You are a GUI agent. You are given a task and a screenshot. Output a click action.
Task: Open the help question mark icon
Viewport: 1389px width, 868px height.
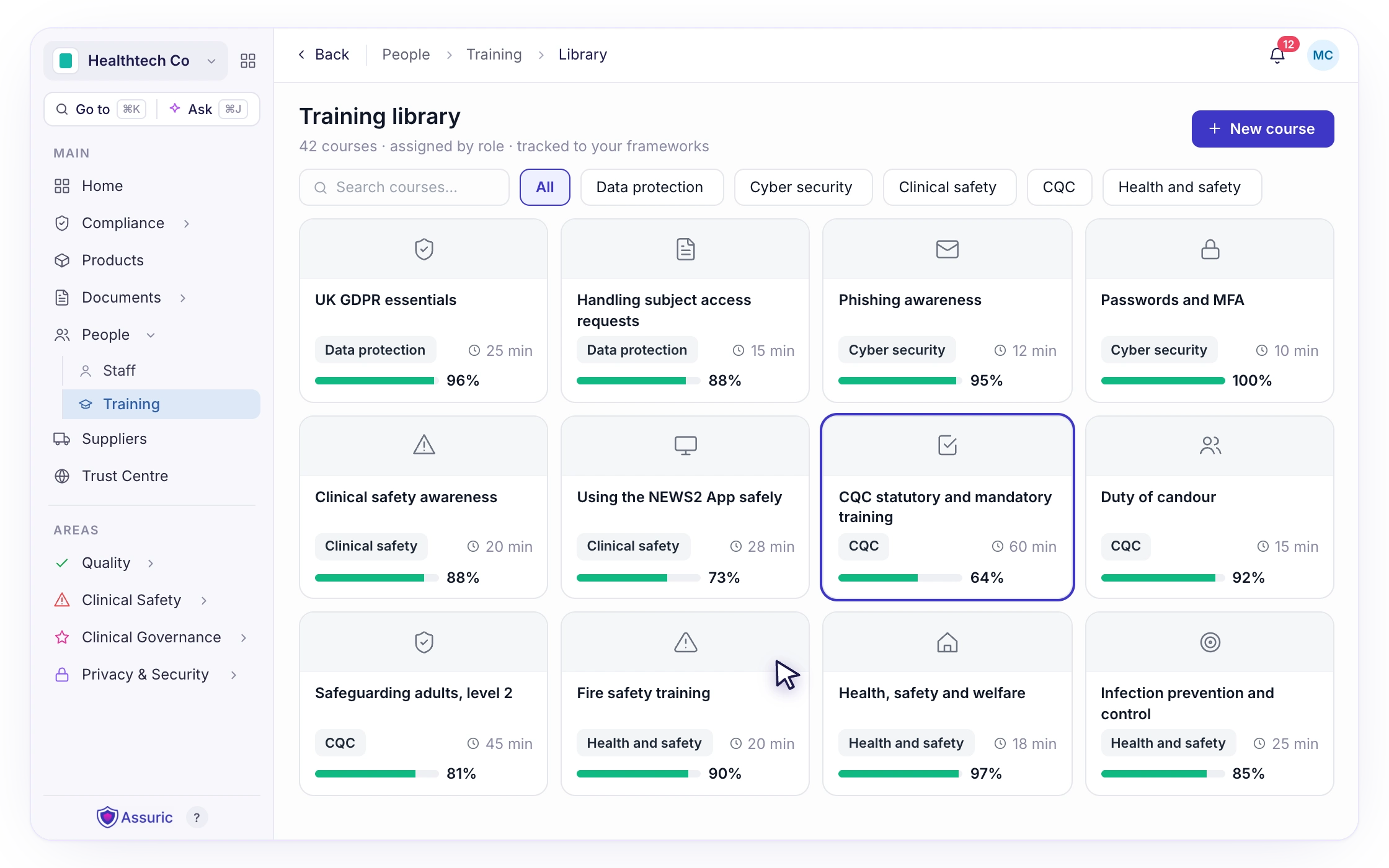[197, 817]
